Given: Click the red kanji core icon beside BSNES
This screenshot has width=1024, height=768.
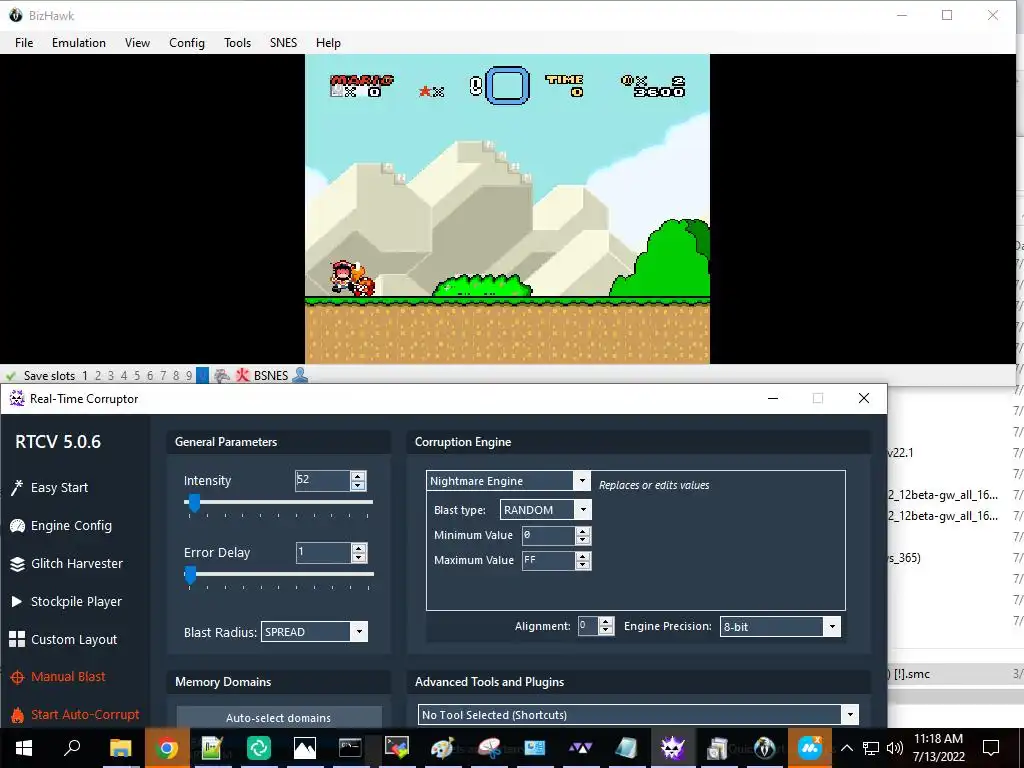Looking at the screenshot, I should (x=242, y=376).
